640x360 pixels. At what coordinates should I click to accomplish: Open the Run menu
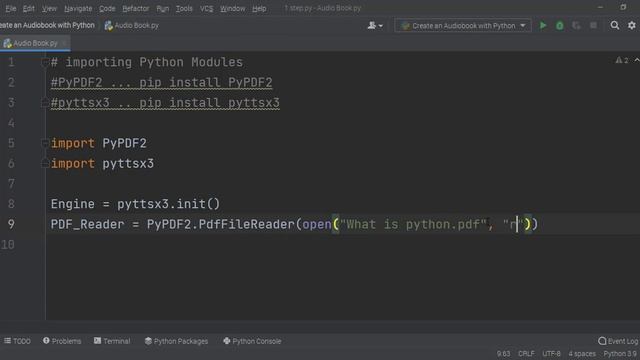162,8
